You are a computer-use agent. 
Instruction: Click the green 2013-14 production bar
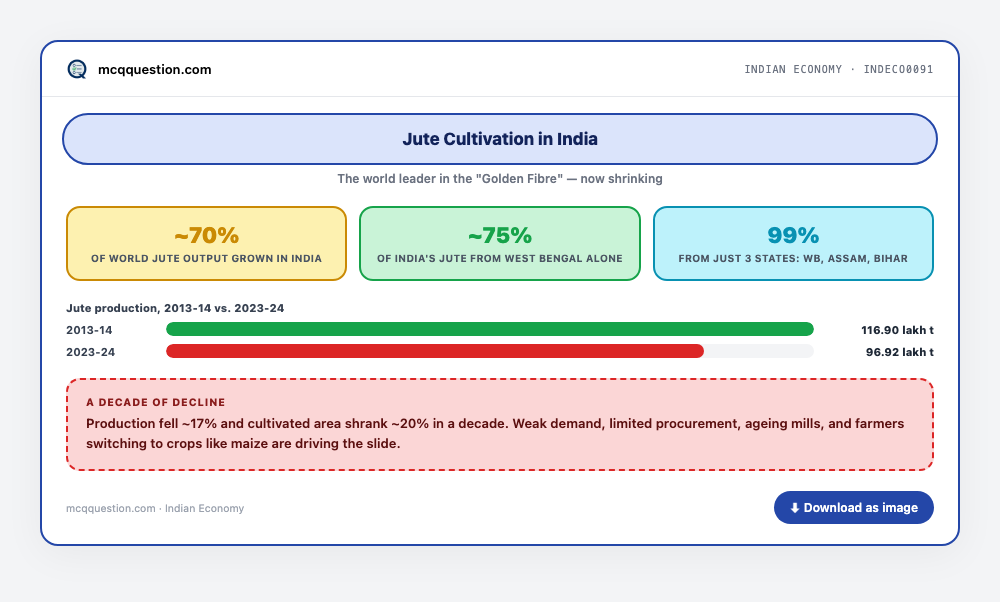490,329
